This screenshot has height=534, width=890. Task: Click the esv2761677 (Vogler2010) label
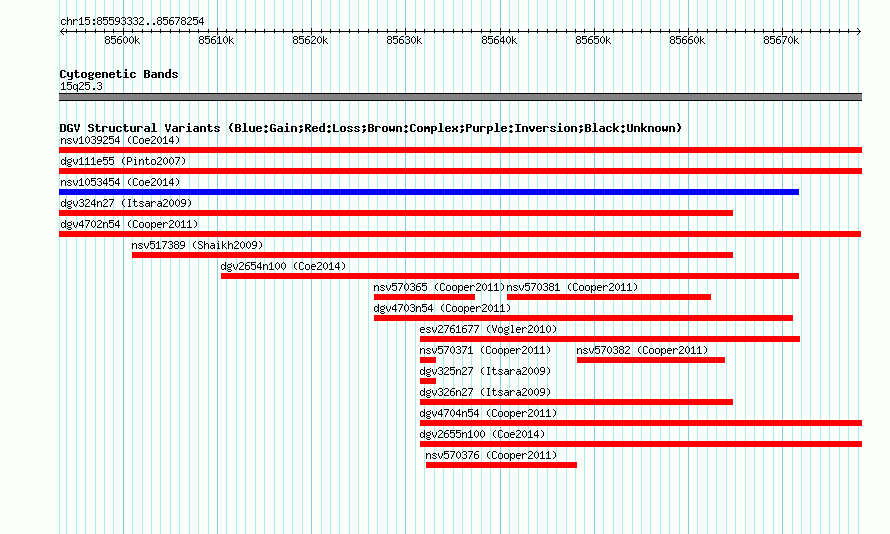(488, 329)
